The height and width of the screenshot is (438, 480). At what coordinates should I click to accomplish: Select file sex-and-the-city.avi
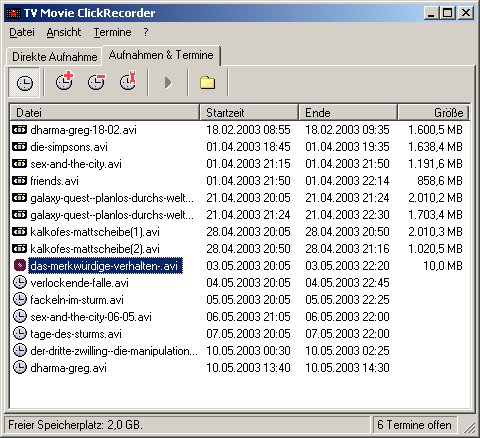76,164
